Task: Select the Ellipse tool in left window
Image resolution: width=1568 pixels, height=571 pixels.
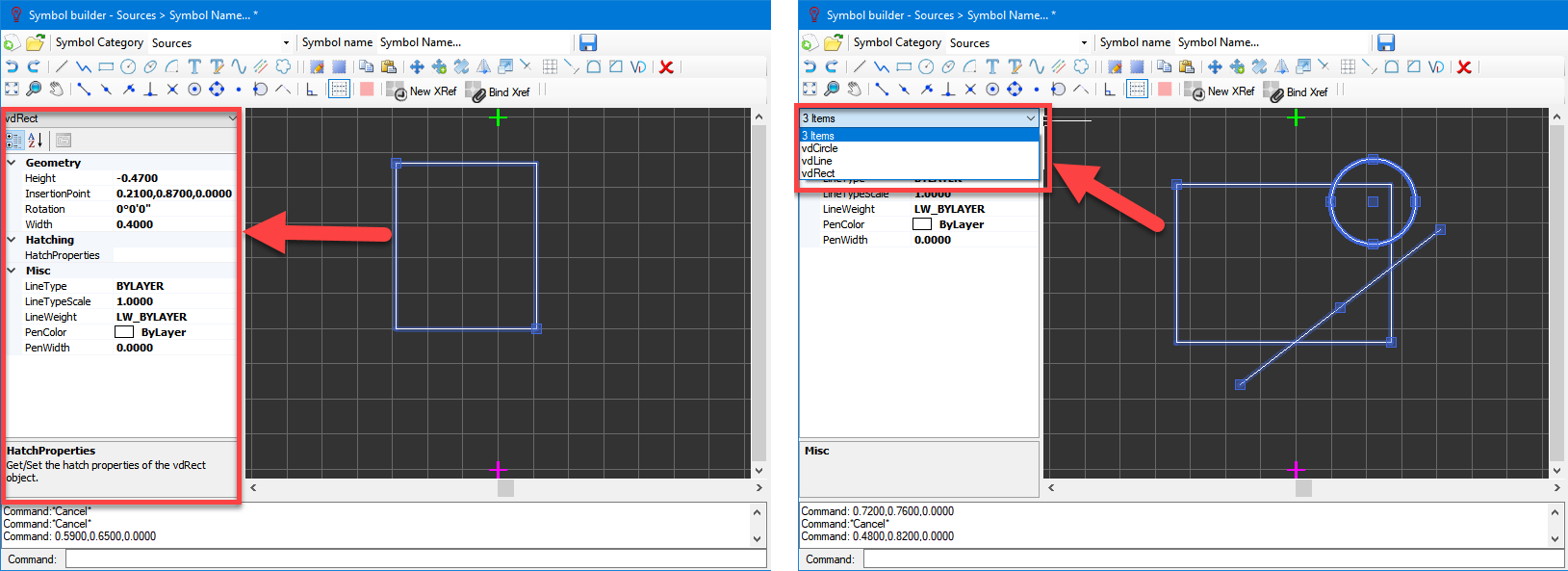Action: [x=150, y=66]
